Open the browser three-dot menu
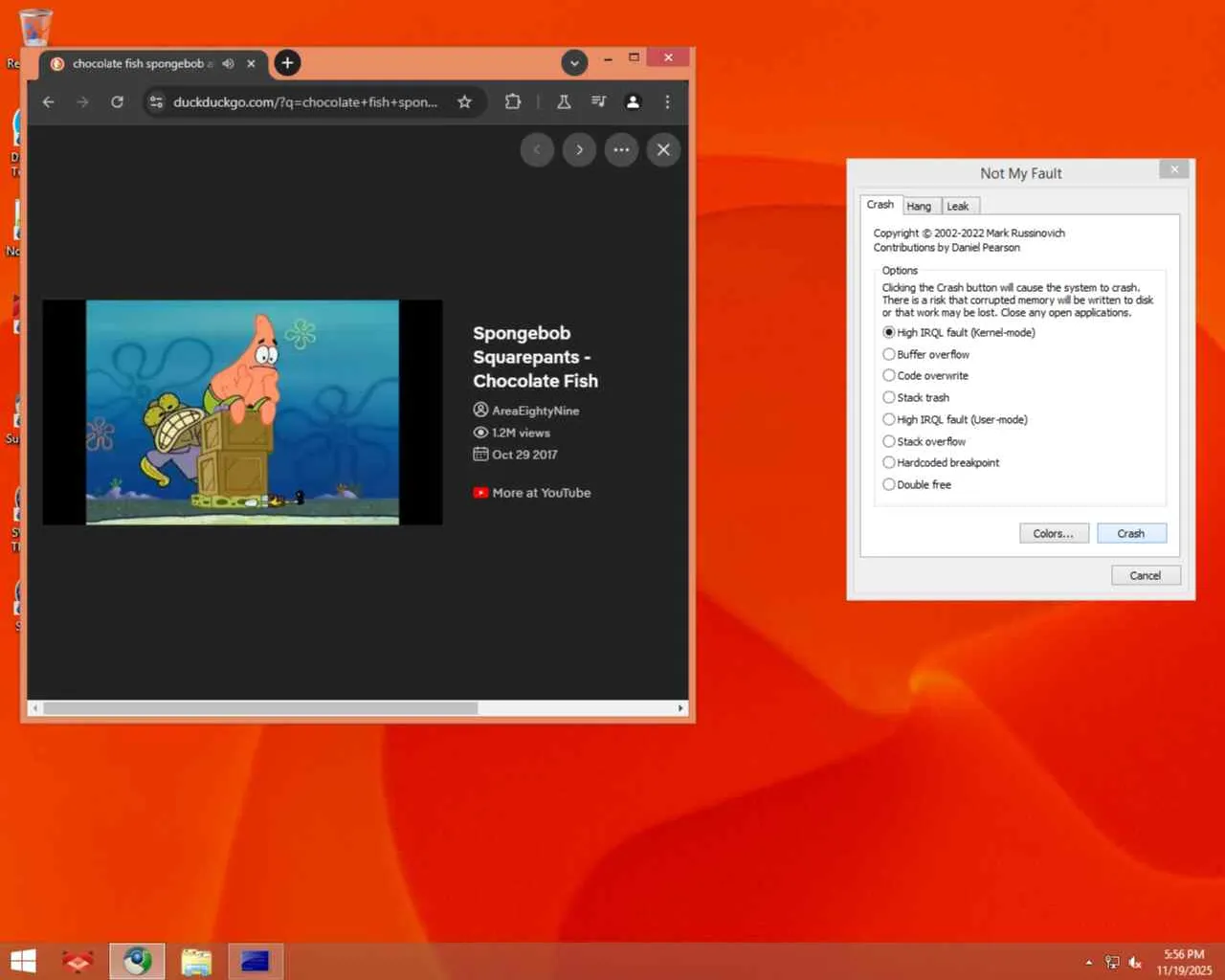1225x980 pixels. point(667,101)
